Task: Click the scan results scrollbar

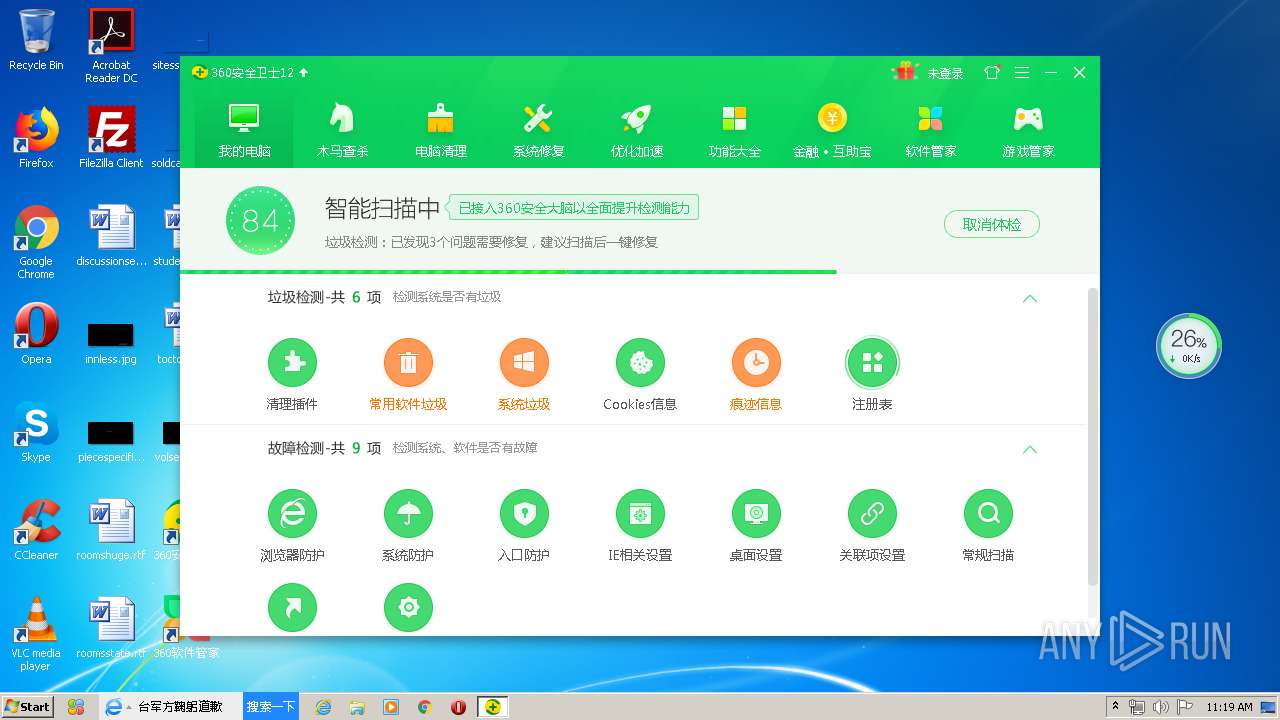Action: point(1093,436)
